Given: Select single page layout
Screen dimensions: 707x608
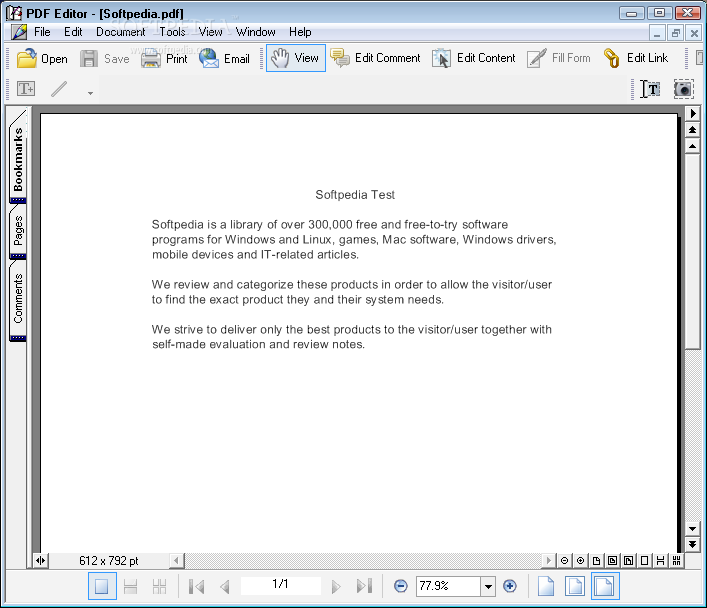Looking at the screenshot, I should point(102,586).
